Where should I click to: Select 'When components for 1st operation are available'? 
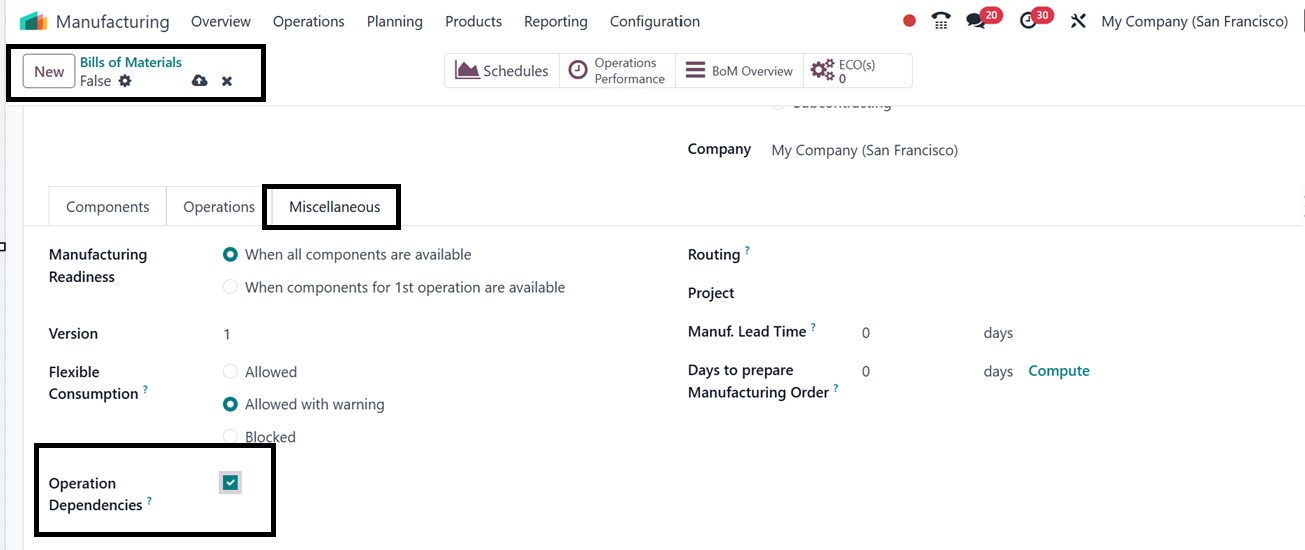pos(231,287)
